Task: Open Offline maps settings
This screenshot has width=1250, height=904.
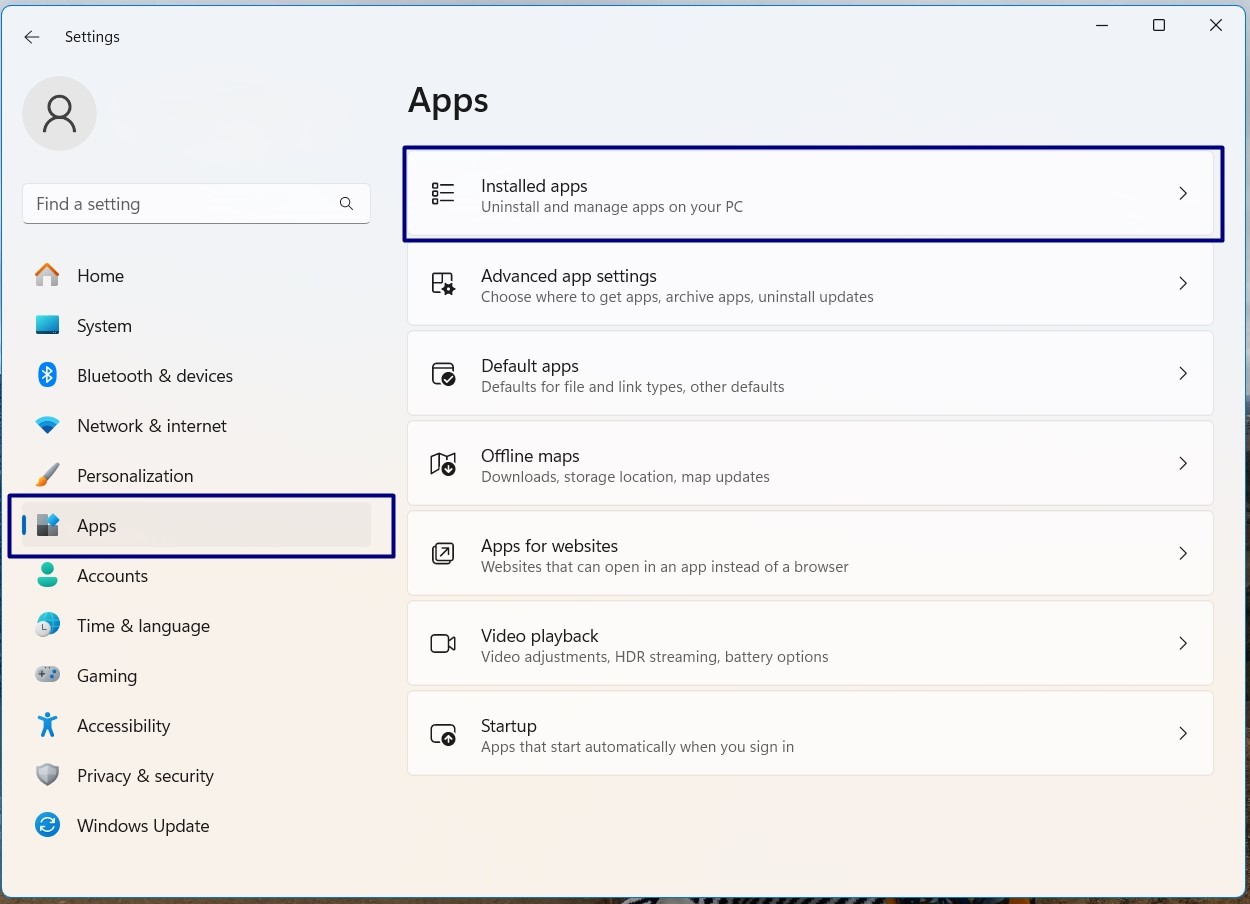Action: tap(809, 464)
